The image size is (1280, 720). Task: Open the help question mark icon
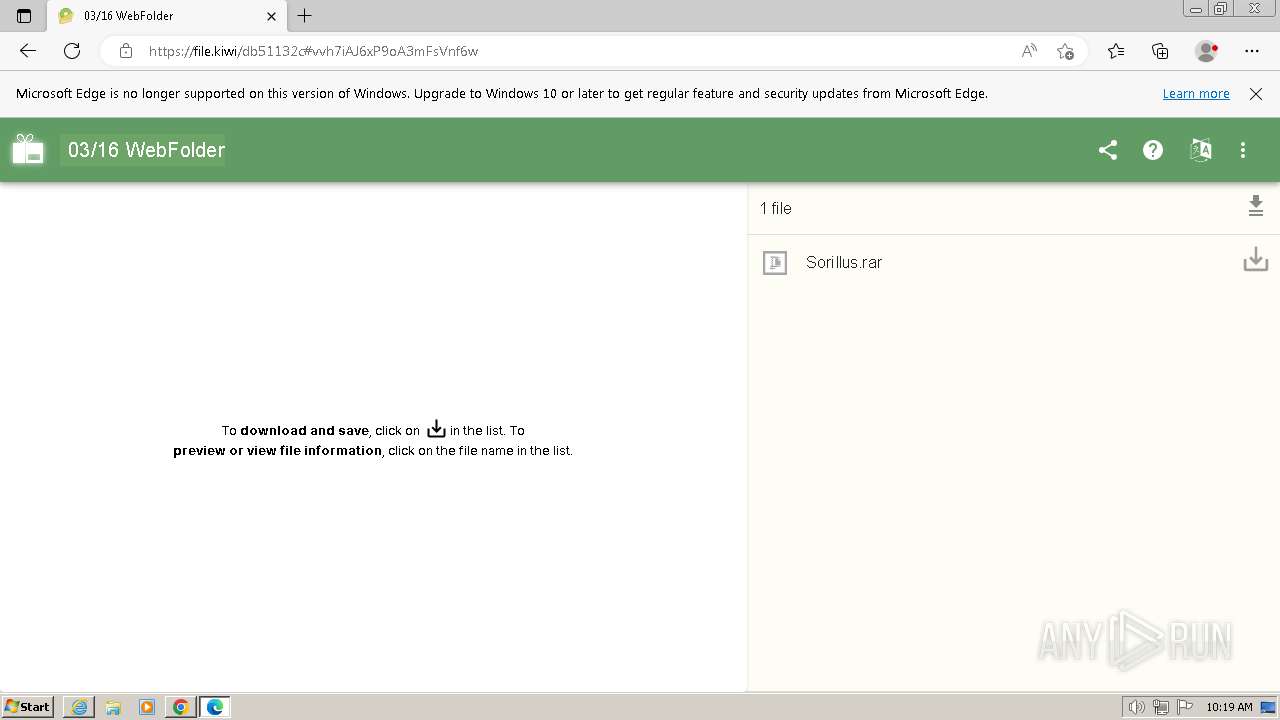[x=1153, y=150]
